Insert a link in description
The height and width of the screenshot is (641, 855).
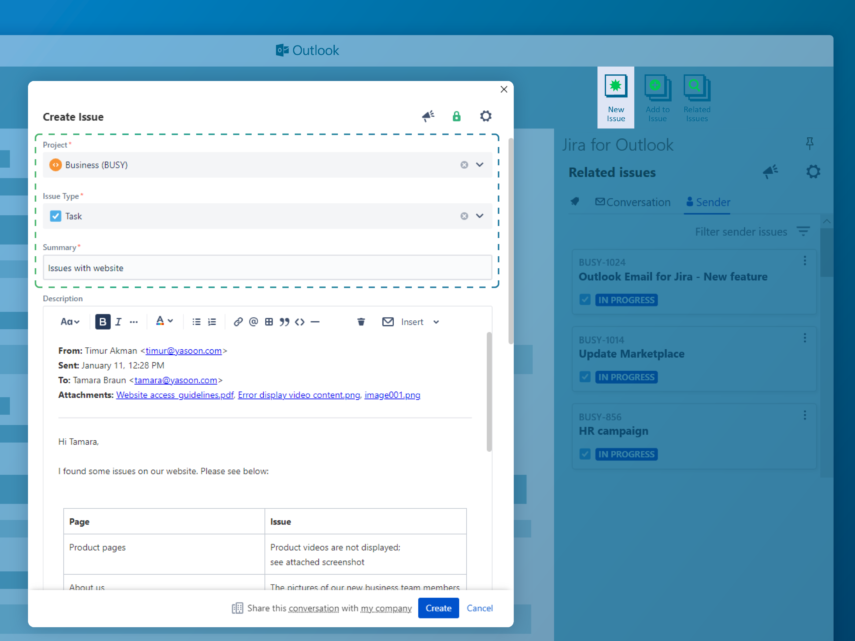point(238,322)
